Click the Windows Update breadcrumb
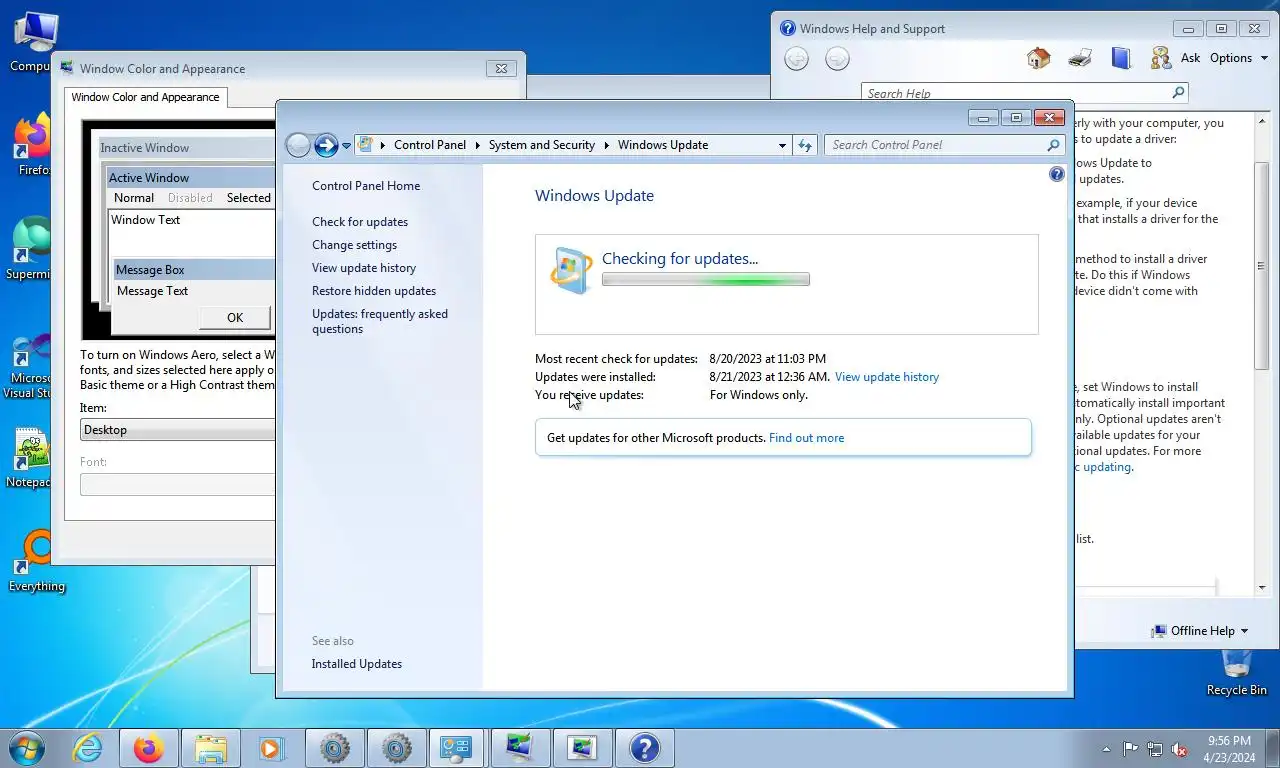 pyautogui.click(x=663, y=145)
